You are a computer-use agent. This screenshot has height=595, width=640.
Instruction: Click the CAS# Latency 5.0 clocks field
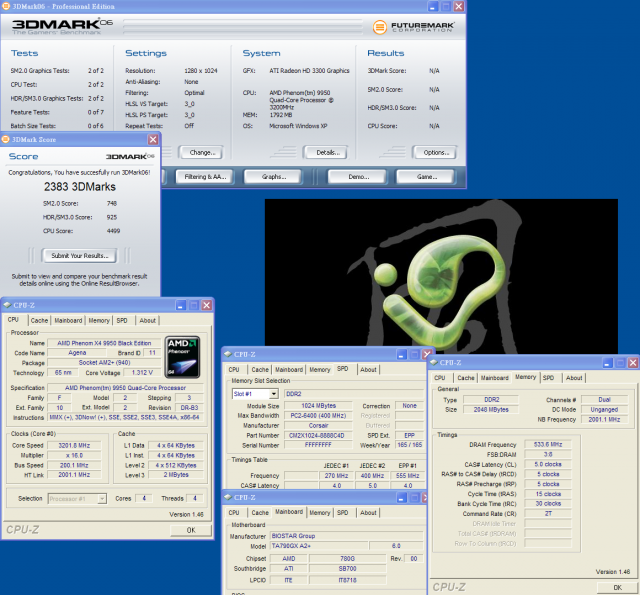[548, 464]
